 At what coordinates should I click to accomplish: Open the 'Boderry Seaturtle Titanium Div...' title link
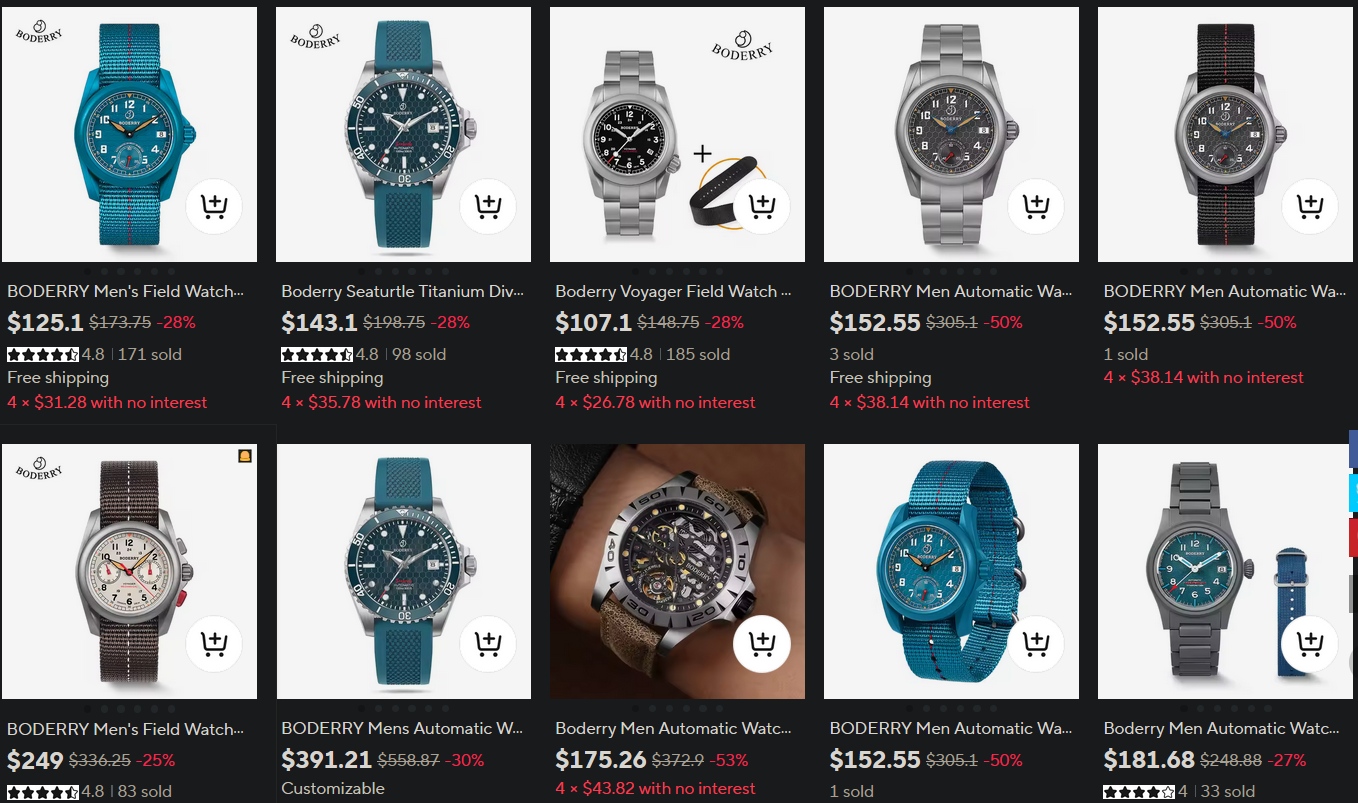click(x=403, y=291)
